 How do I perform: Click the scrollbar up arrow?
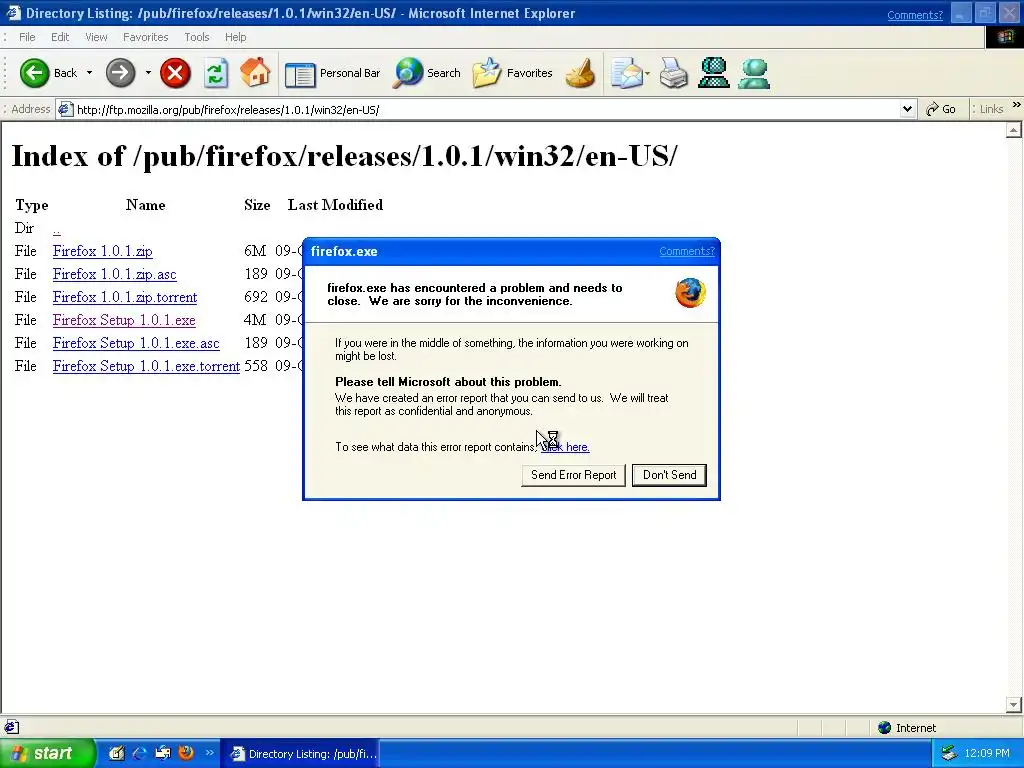pyautogui.click(x=1014, y=131)
